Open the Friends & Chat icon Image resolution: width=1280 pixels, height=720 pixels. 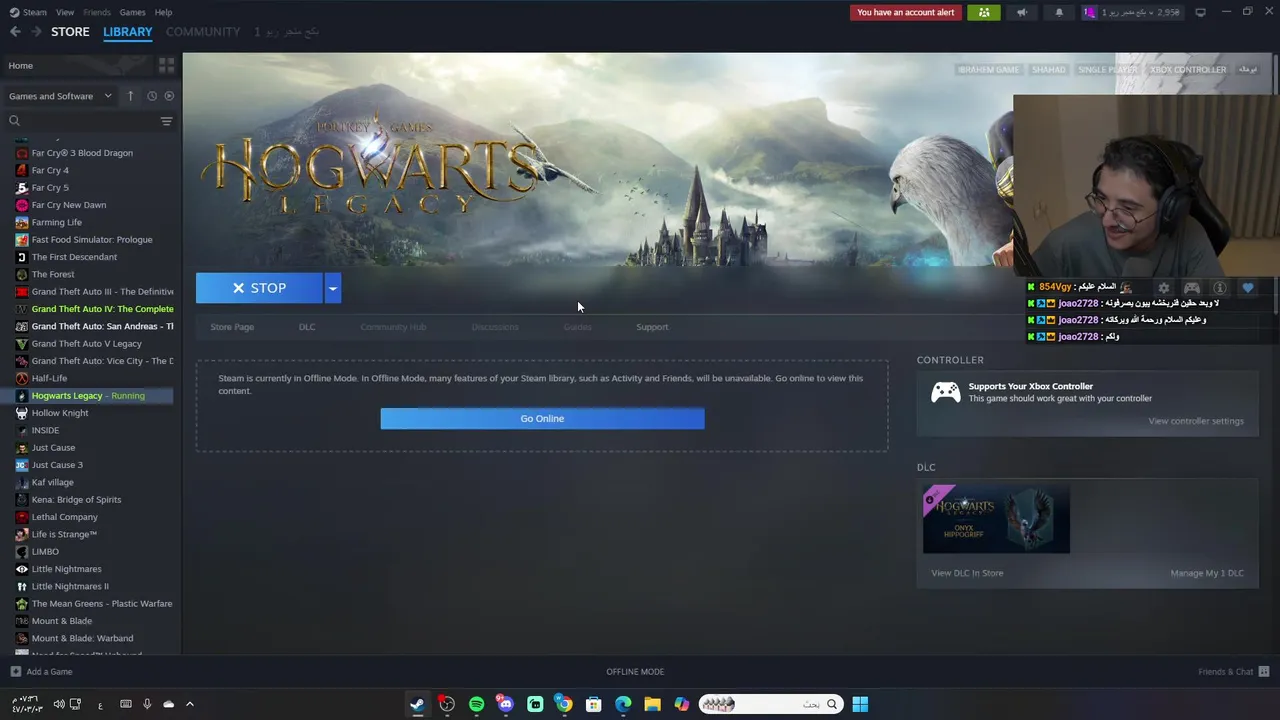coord(1264,672)
